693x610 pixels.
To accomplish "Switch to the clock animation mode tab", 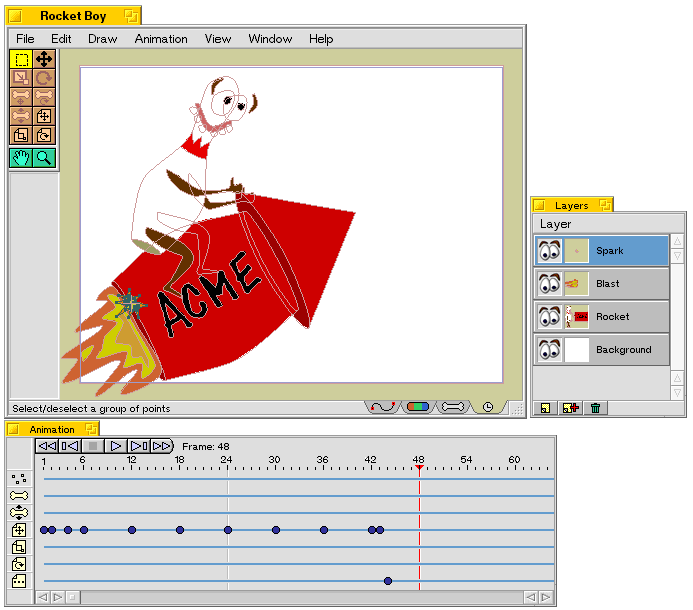I will [488, 407].
